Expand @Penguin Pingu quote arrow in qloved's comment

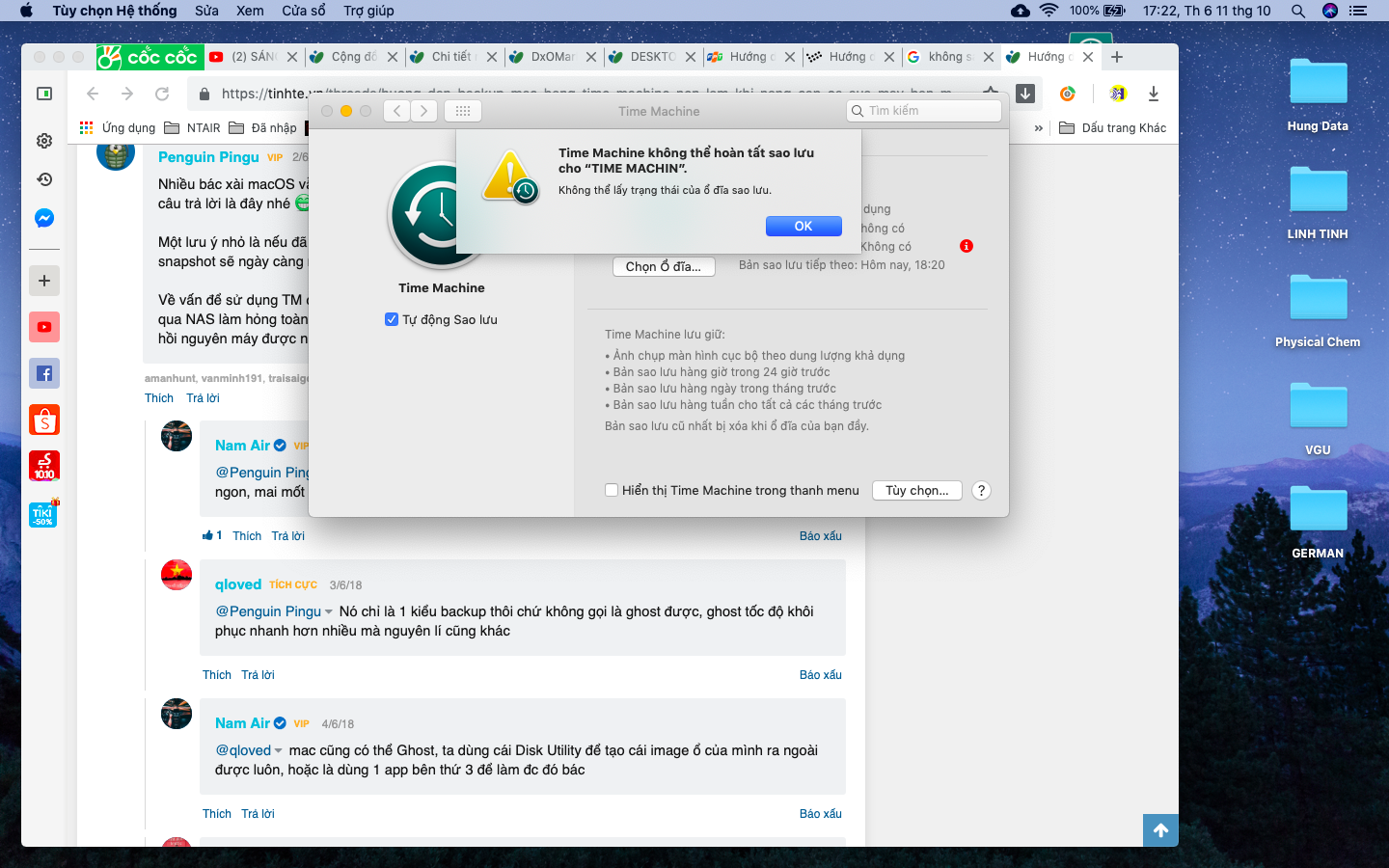coord(329,611)
